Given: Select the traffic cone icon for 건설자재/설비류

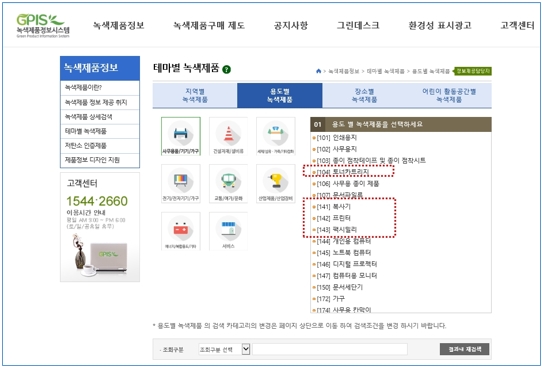Looking at the screenshot, I should pyautogui.click(x=228, y=136).
